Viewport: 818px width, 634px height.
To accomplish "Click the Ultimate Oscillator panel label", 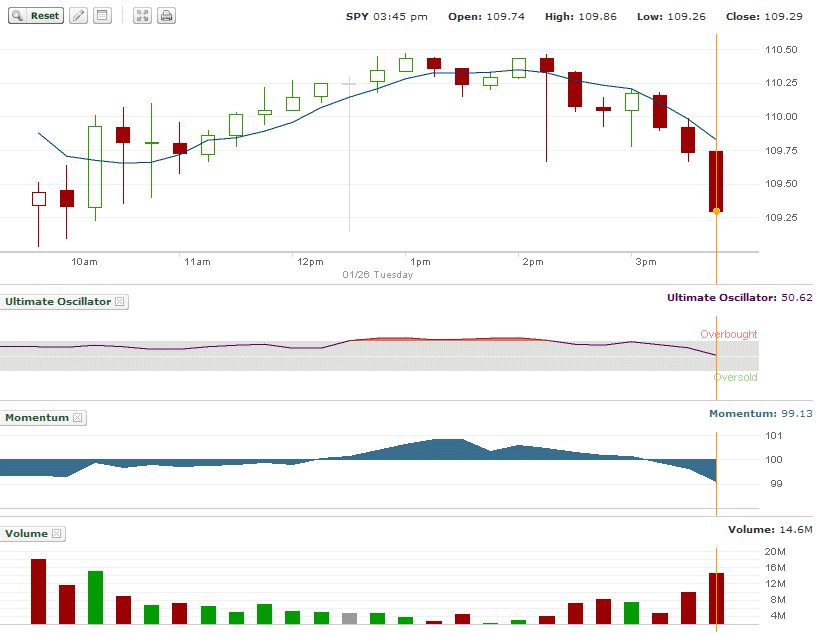I will [58, 302].
